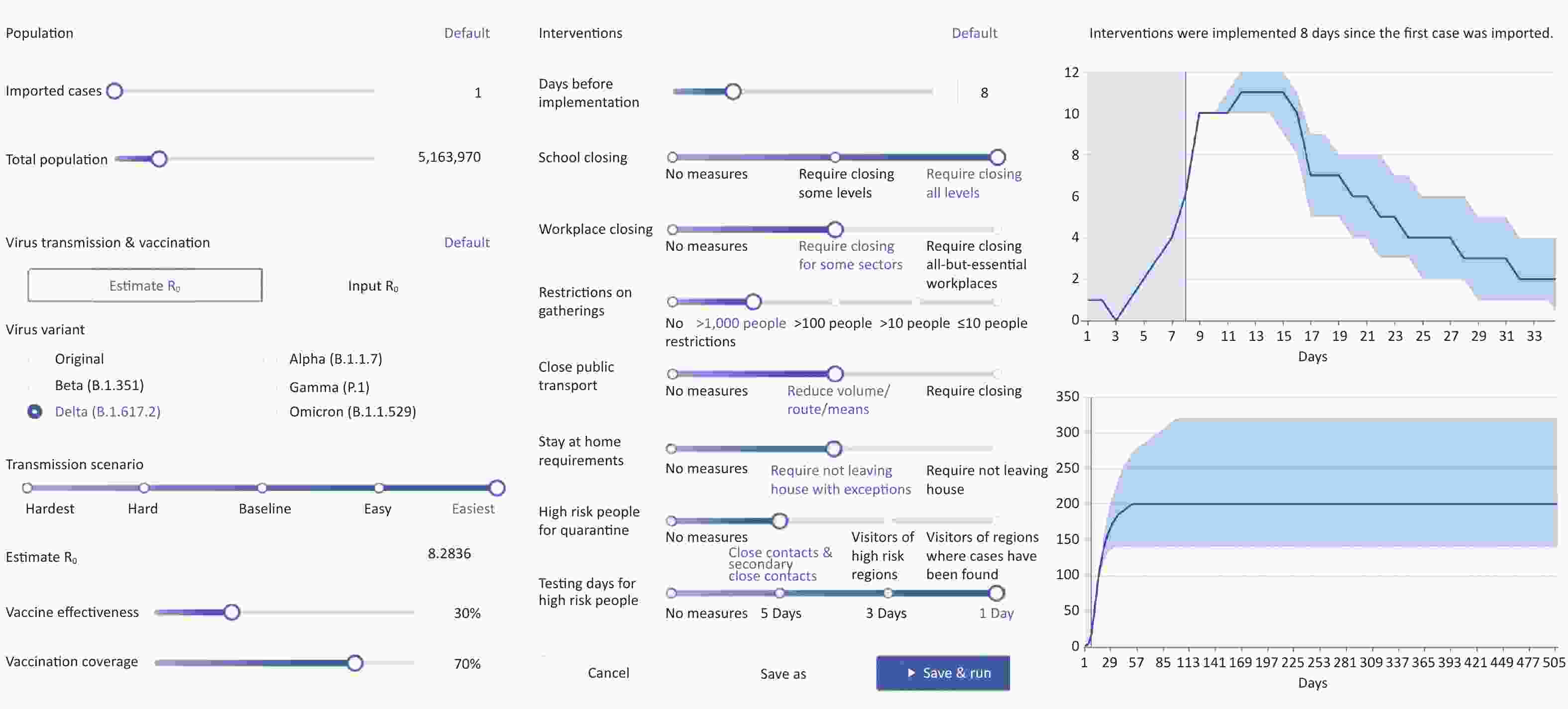Set Transmission scenario to the Baseline stop
The height and width of the screenshot is (709, 1568).
click(x=262, y=488)
